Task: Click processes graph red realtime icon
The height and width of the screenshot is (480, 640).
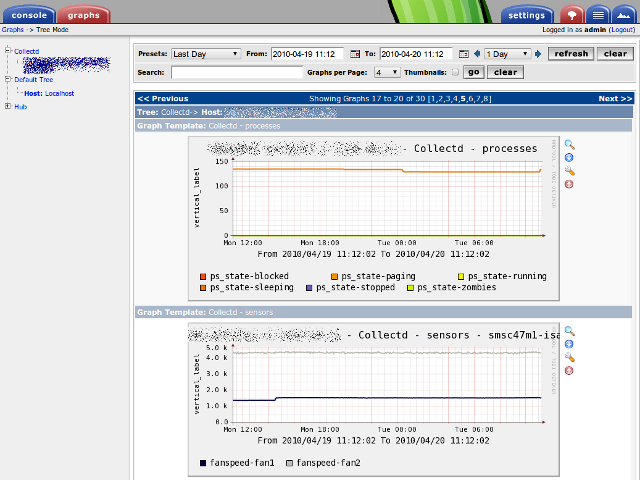Action: coord(569,184)
